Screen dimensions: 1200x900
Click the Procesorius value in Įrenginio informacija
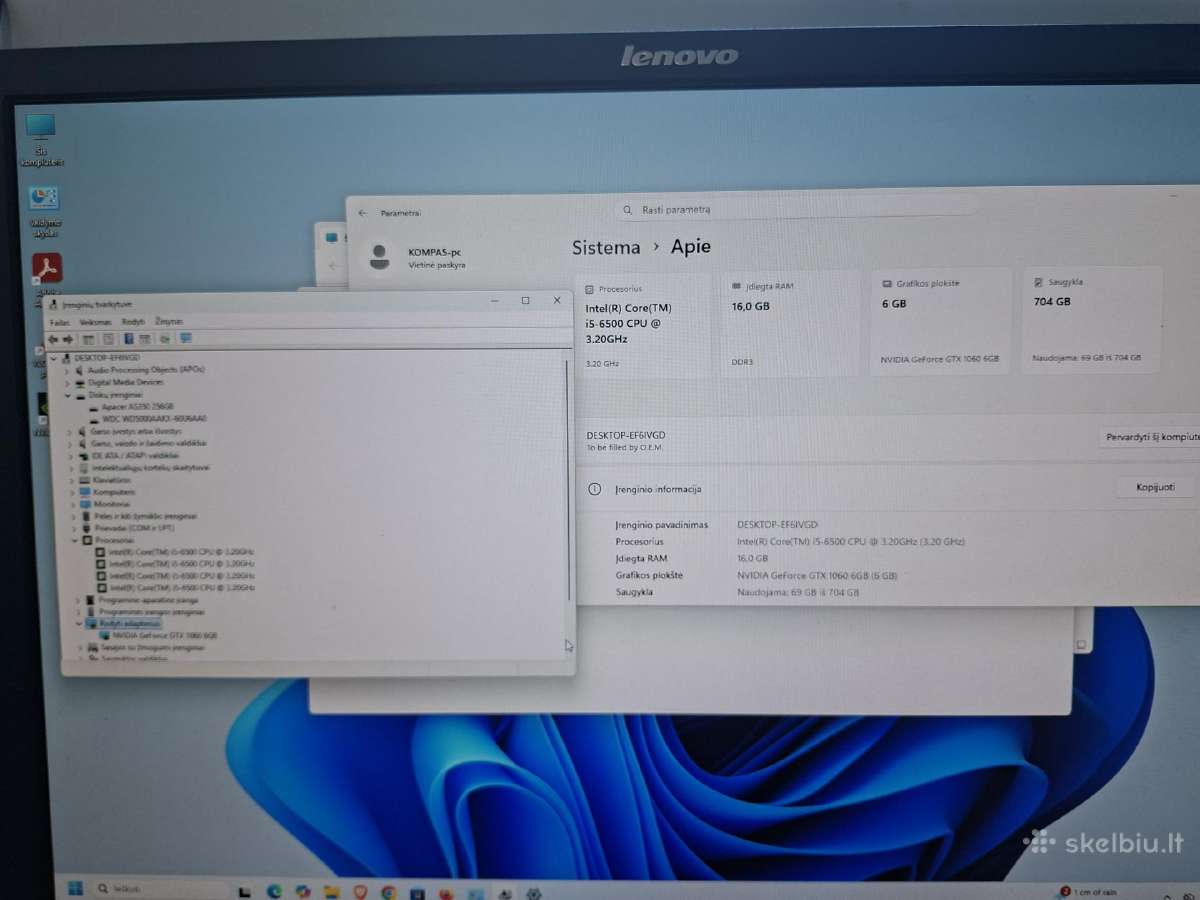pyautogui.click(x=851, y=541)
